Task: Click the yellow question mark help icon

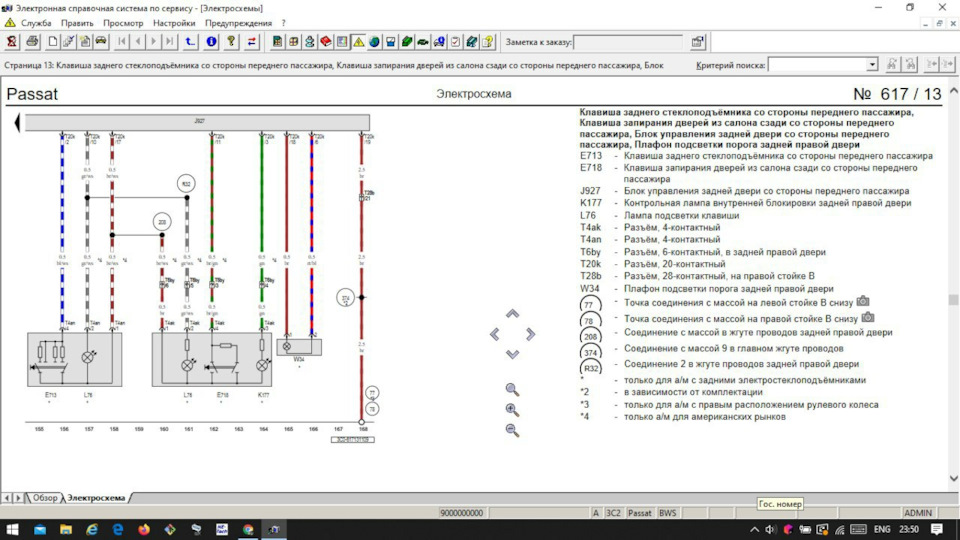Action: 231,42
